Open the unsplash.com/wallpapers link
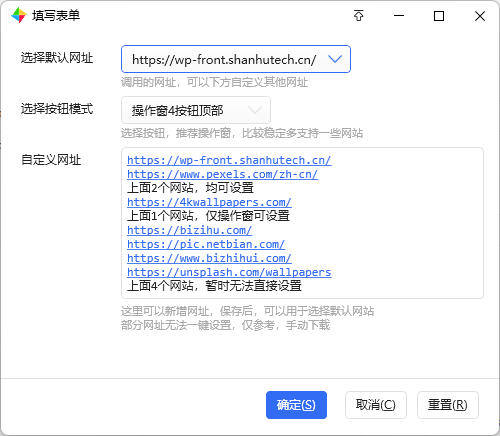 (229, 272)
